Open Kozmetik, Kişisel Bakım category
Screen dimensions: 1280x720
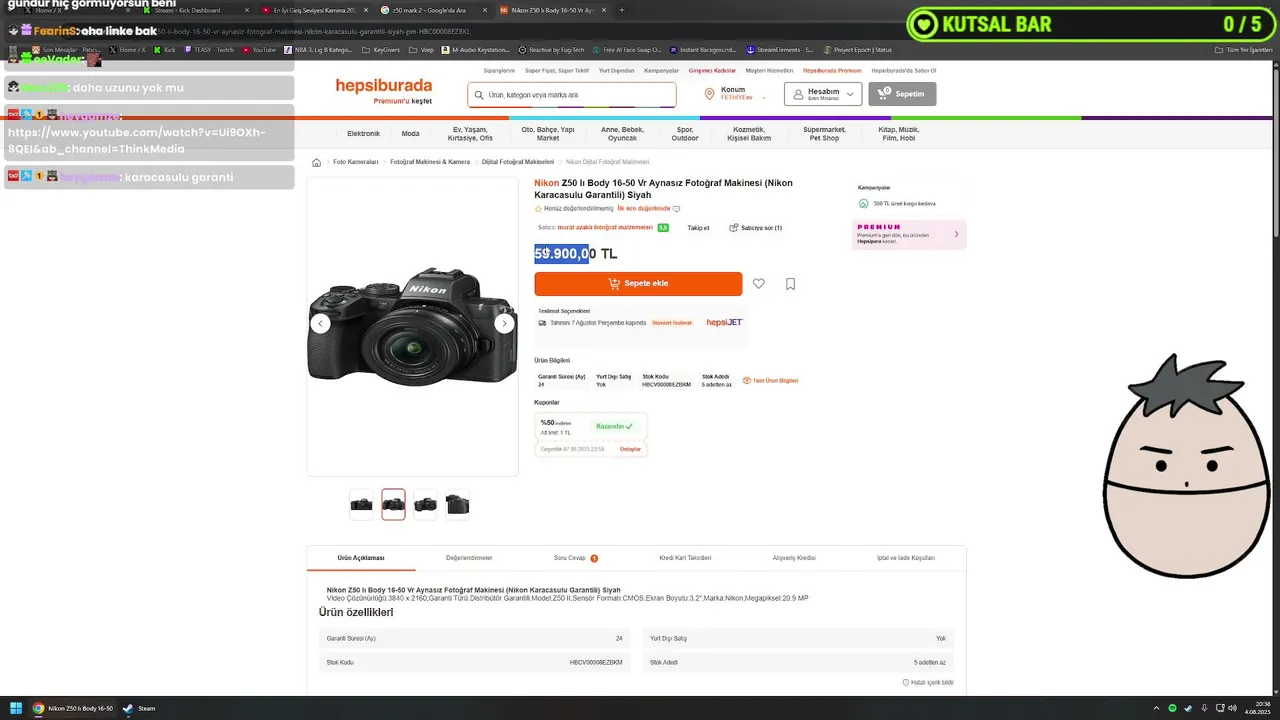[750, 133]
